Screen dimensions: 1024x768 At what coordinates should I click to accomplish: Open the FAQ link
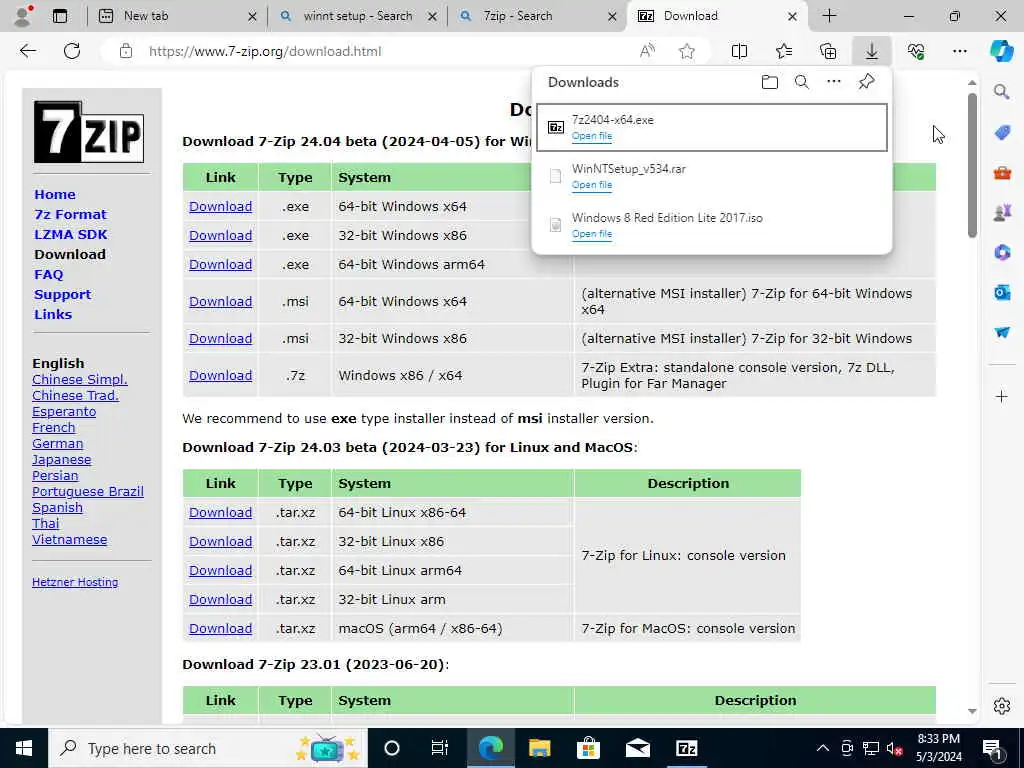[x=49, y=274]
